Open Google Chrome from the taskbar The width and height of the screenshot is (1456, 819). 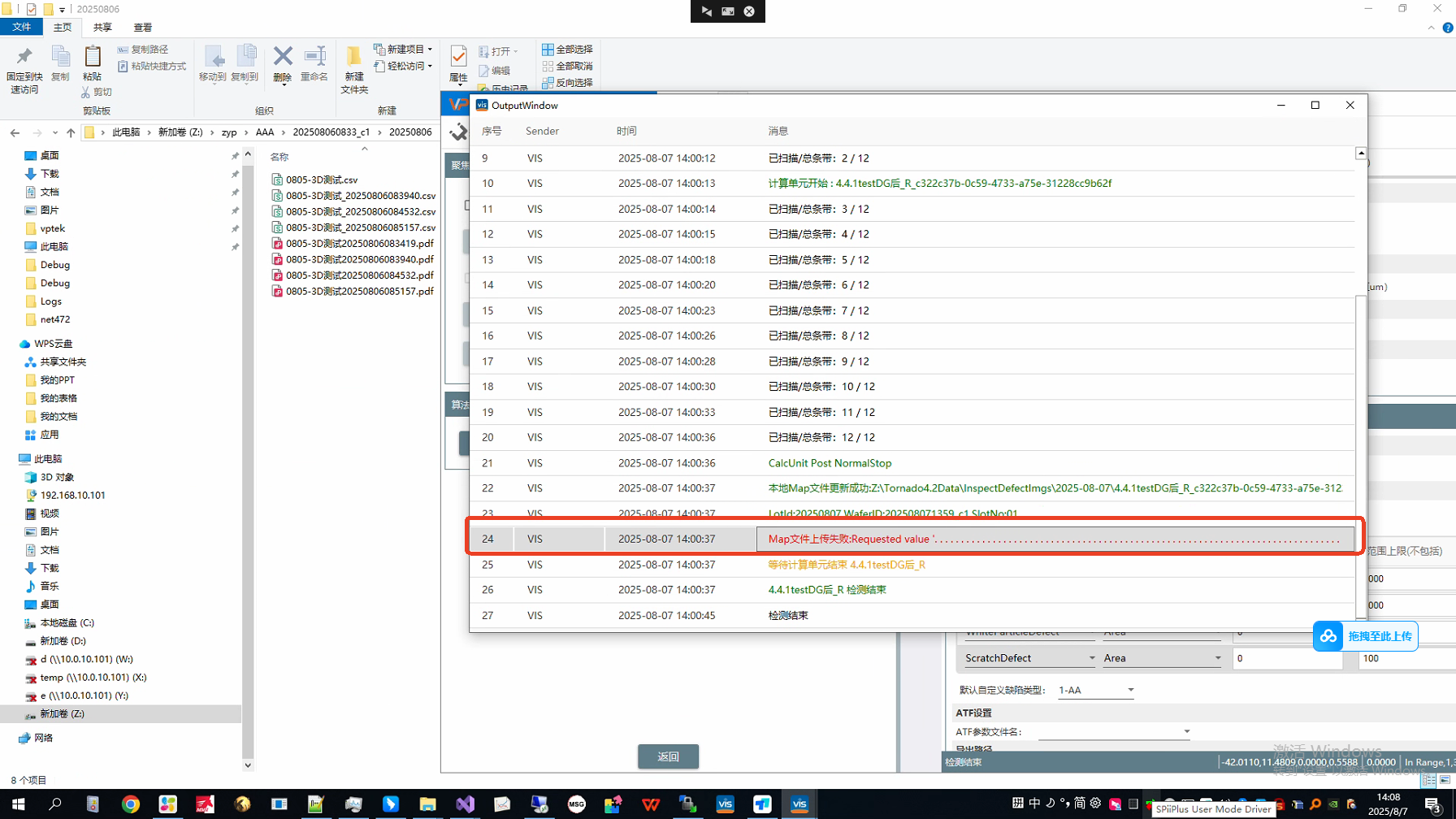130,804
